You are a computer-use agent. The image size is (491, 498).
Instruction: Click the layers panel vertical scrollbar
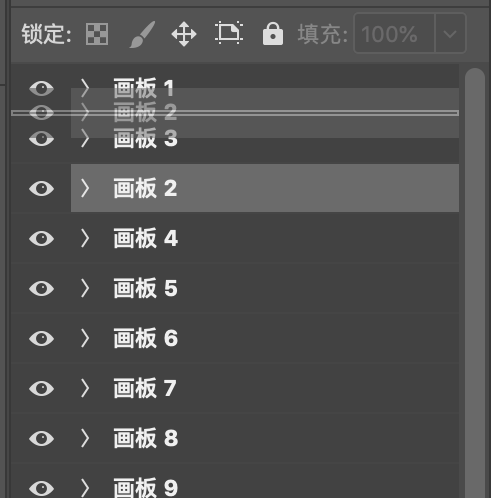[475, 283]
